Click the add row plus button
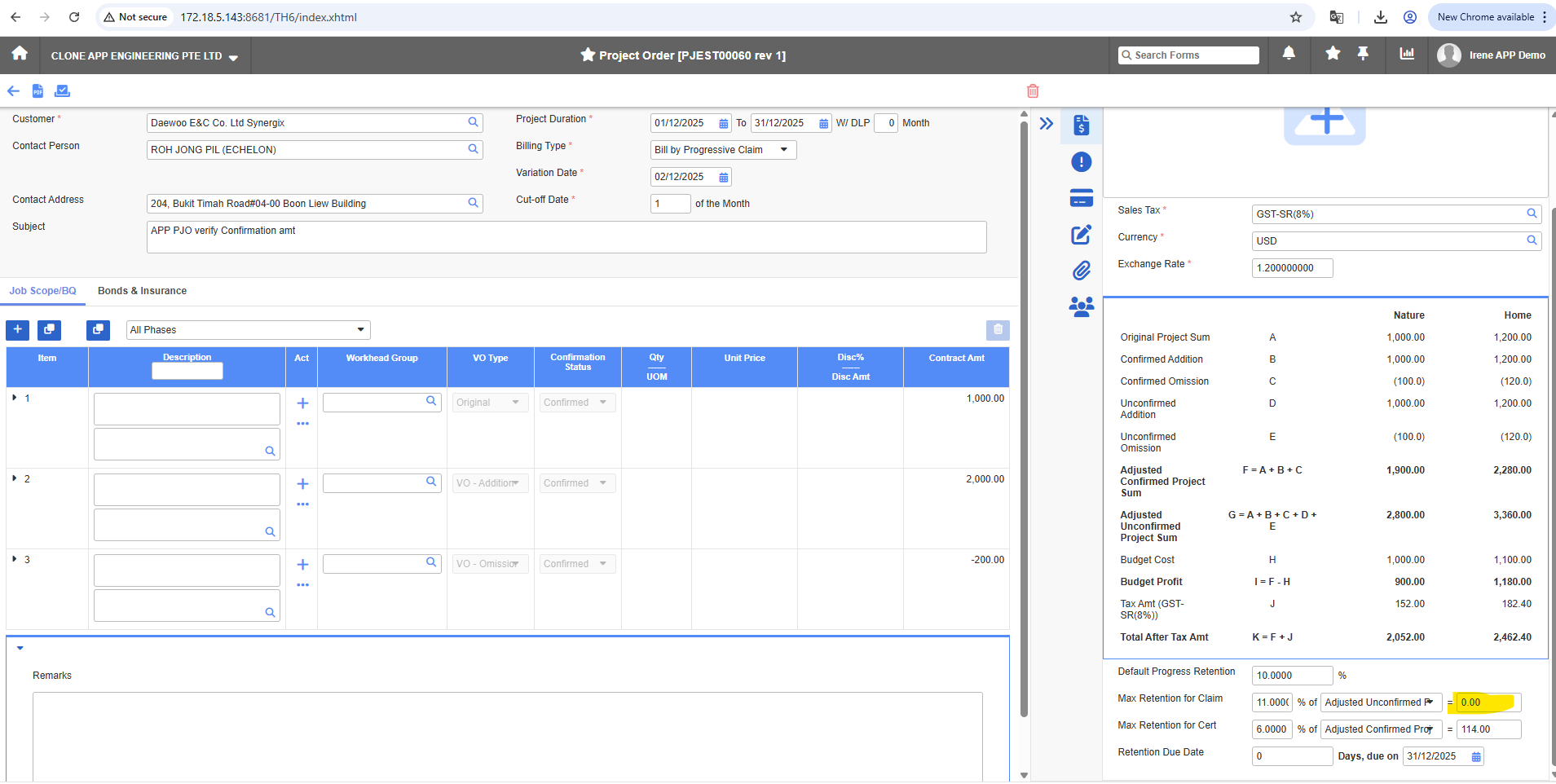Viewport: 1556px width, 784px height. click(17, 330)
